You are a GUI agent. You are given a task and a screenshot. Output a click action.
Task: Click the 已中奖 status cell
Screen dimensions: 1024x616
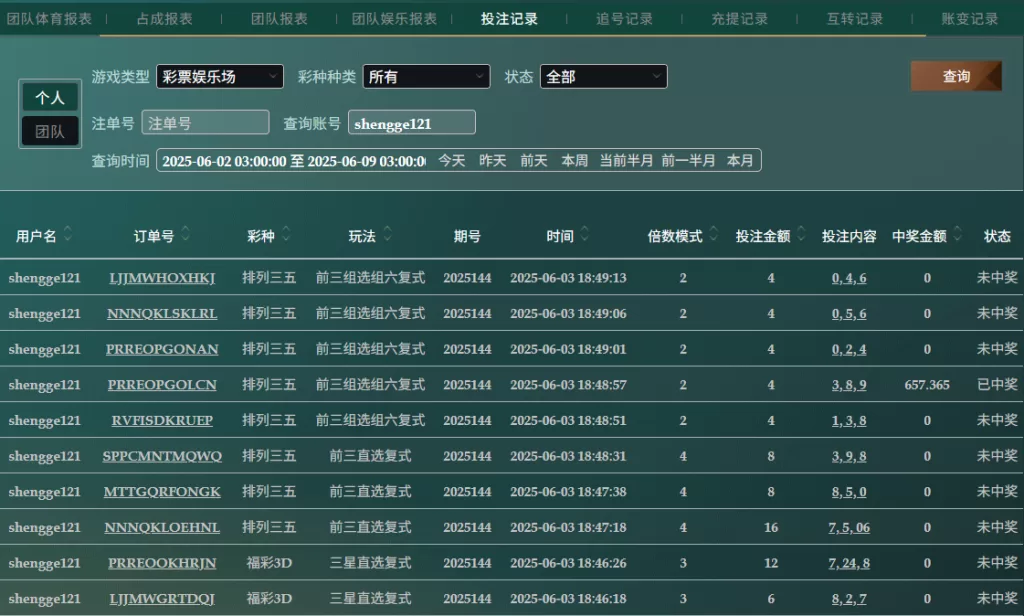tap(997, 385)
